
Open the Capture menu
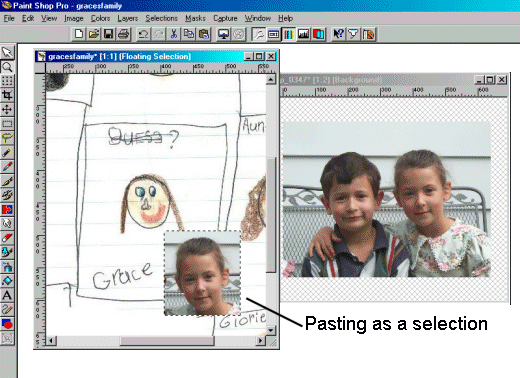[225, 18]
